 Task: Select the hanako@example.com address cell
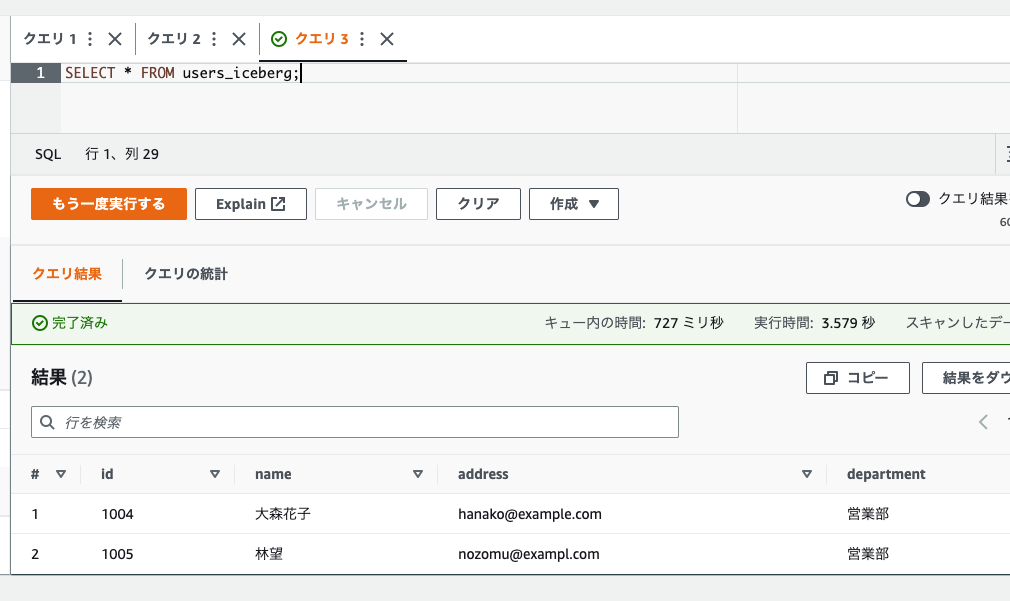coord(529,514)
